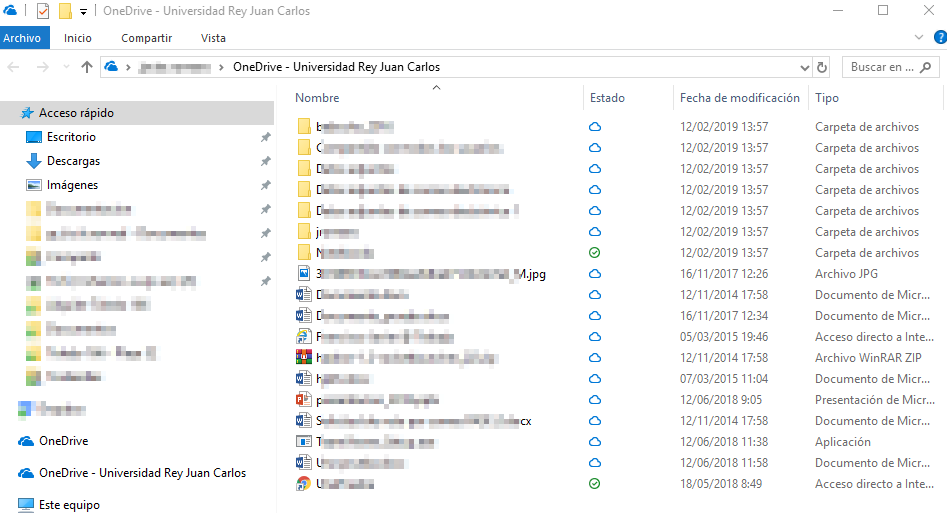This screenshot has width=947, height=513.
Task: Sort by the Tipo column header
Action: click(x=827, y=98)
